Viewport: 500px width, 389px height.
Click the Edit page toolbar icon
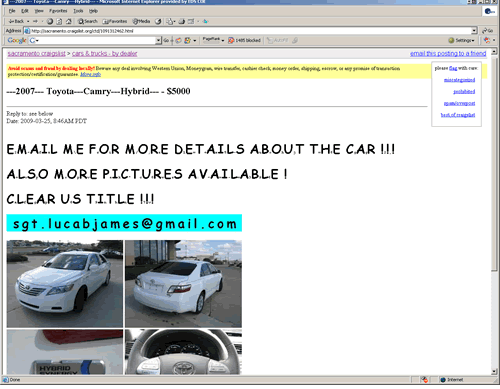pyautogui.click(x=191, y=21)
